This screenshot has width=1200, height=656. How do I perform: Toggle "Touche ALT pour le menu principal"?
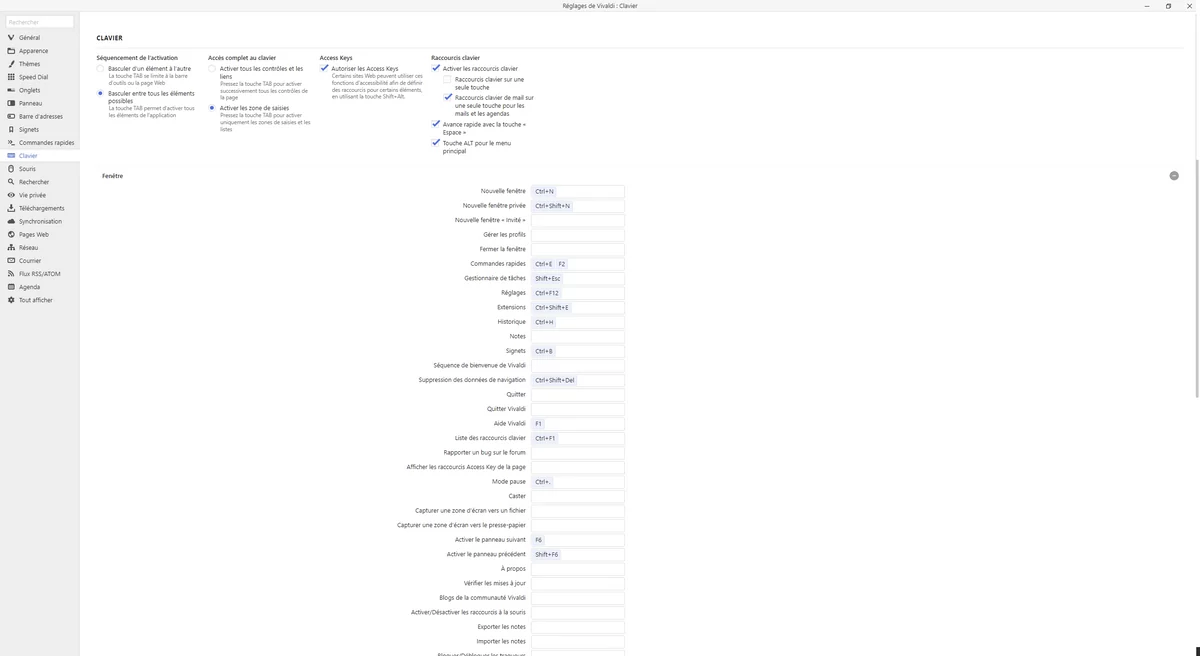click(436, 143)
